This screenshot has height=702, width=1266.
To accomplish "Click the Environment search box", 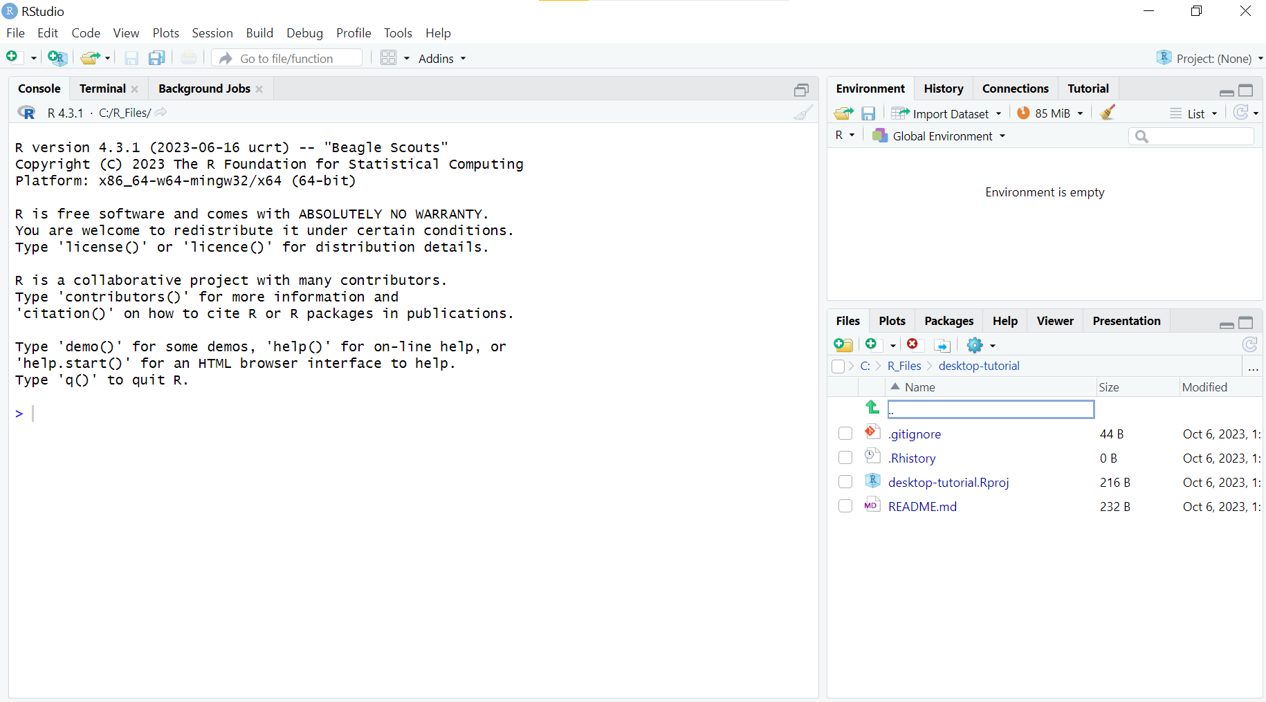I will [1191, 136].
